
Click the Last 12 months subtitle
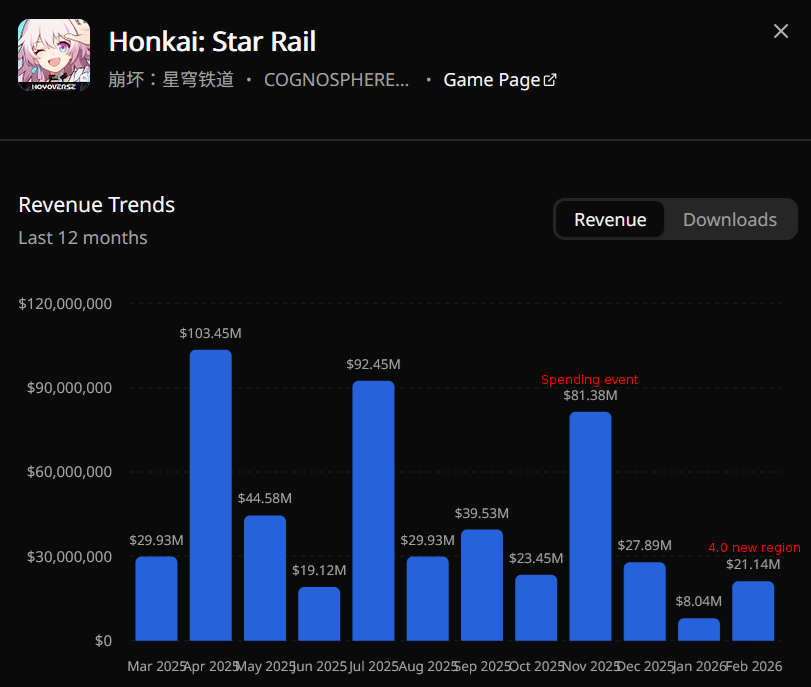[x=83, y=238]
